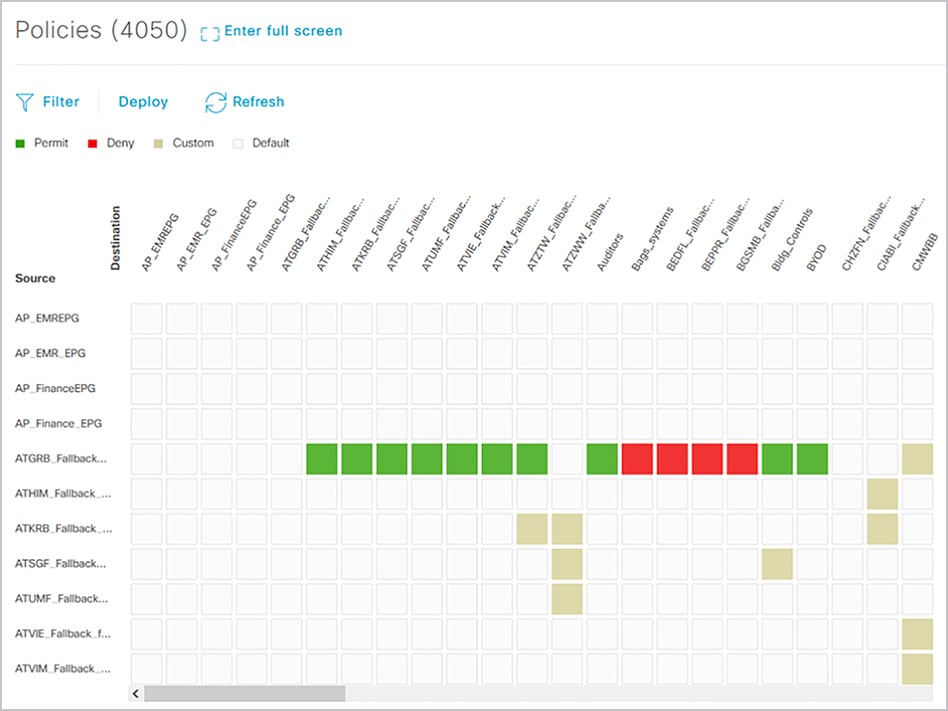Click the green Permit legend square
The image size is (948, 711).
point(18,143)
